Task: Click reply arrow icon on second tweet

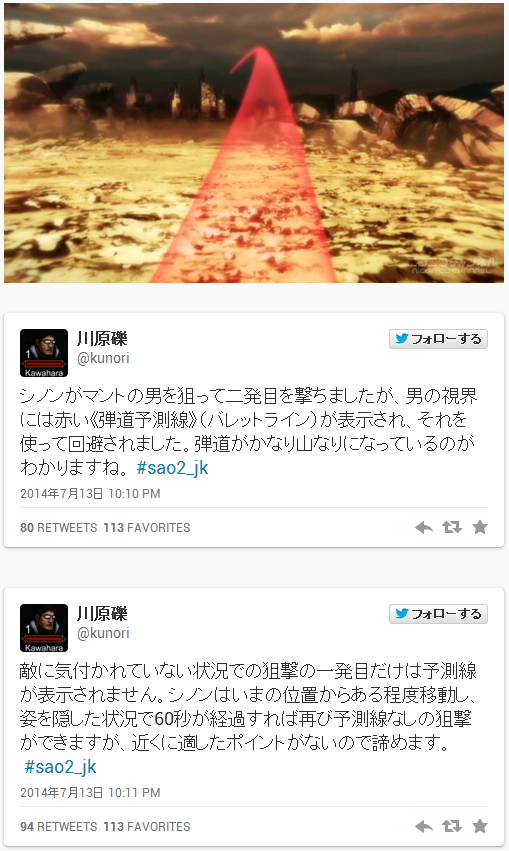Action: click(x=424, y=826)
